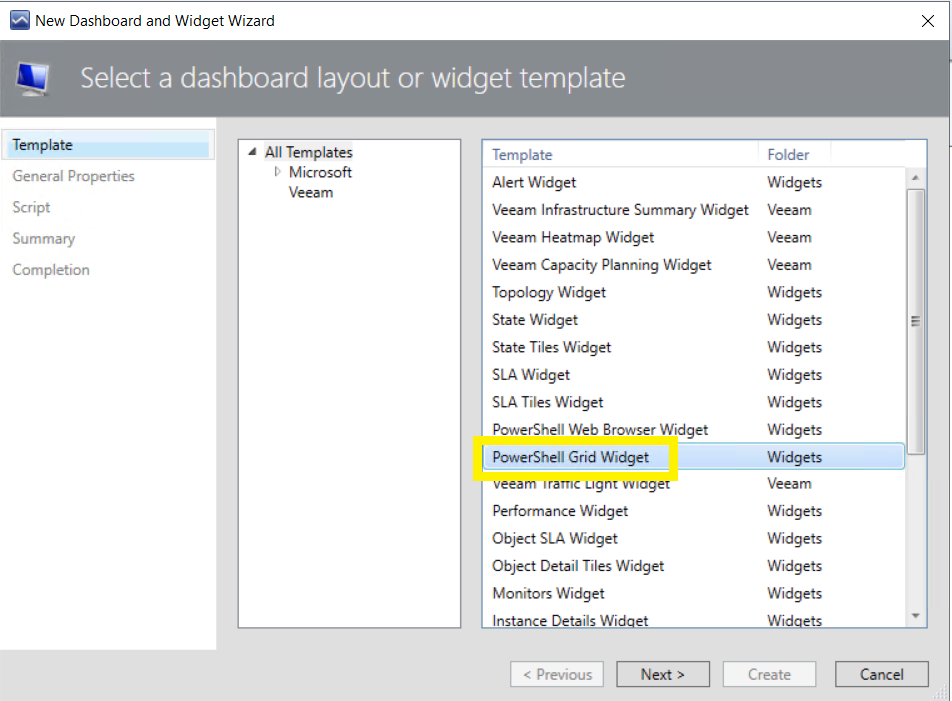Select the Veeam Heatmap Widget row

694,237
